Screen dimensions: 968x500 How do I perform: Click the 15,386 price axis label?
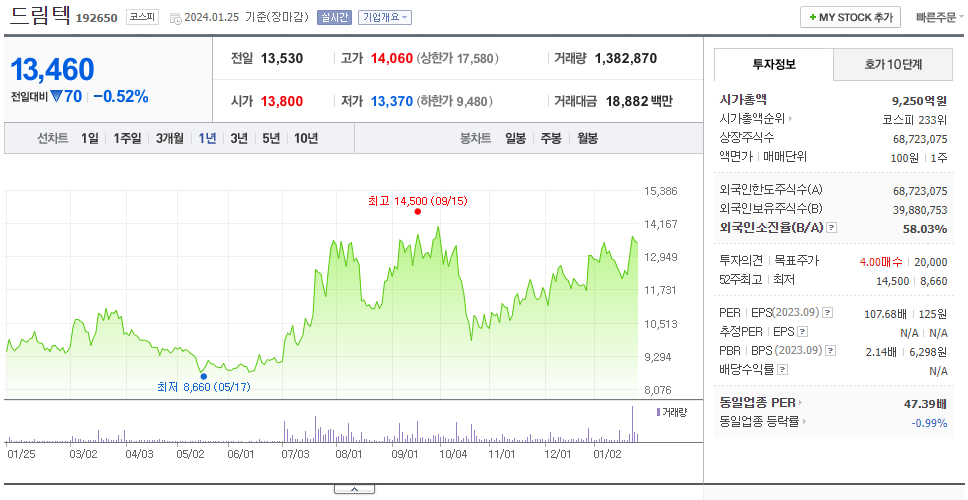[660, 191]
